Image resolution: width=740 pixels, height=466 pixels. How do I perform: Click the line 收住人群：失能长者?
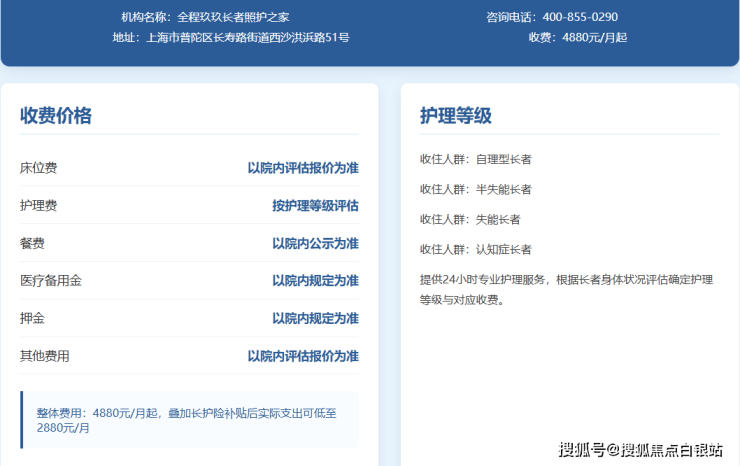pyautogui.click(x=470, y=220)
